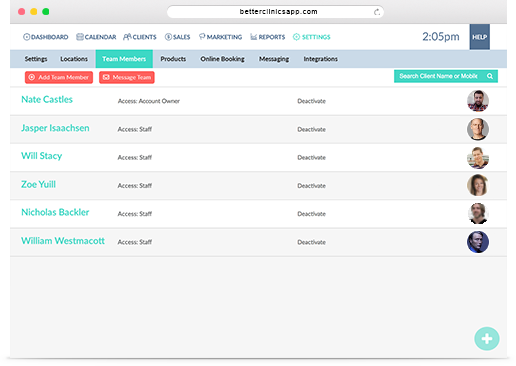Image resolution: width=516 pixels, height=366 pixels.
Task: Click the Help button
Action: click(x=479, y=37)
